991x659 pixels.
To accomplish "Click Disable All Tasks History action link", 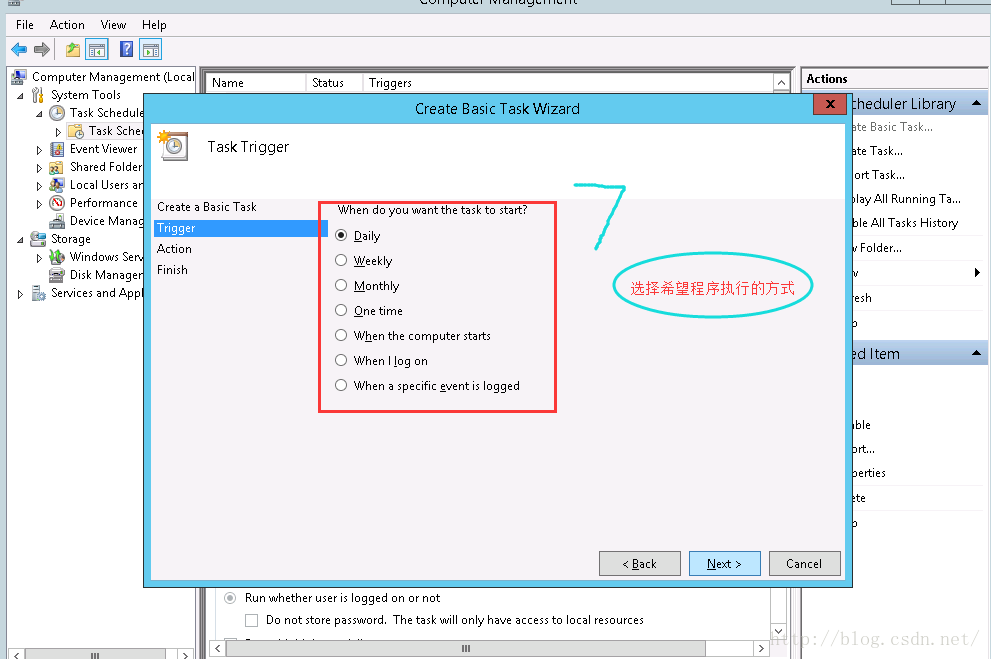I will [x=905, y=223].
